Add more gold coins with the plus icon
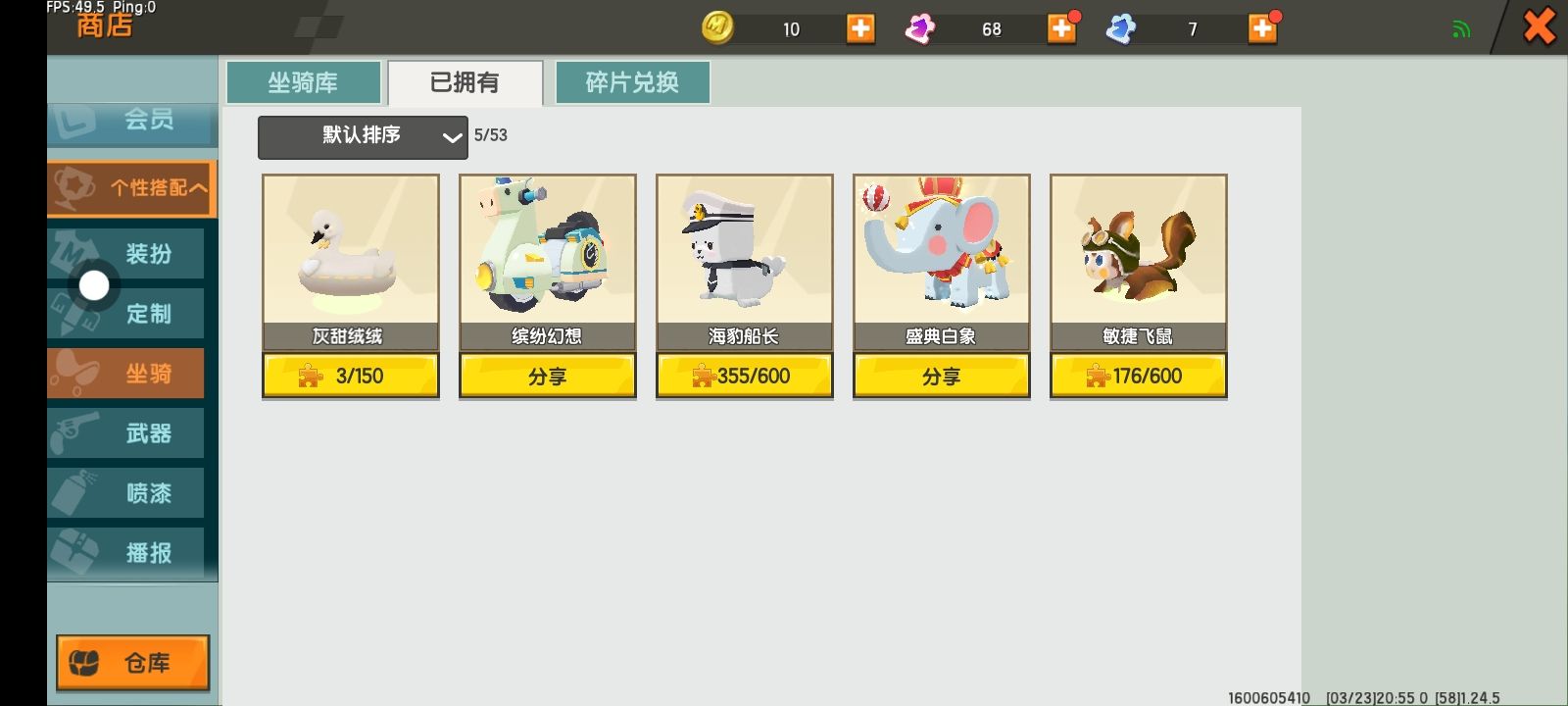This screenshot has width=1568, height=706. click(860, 28)
